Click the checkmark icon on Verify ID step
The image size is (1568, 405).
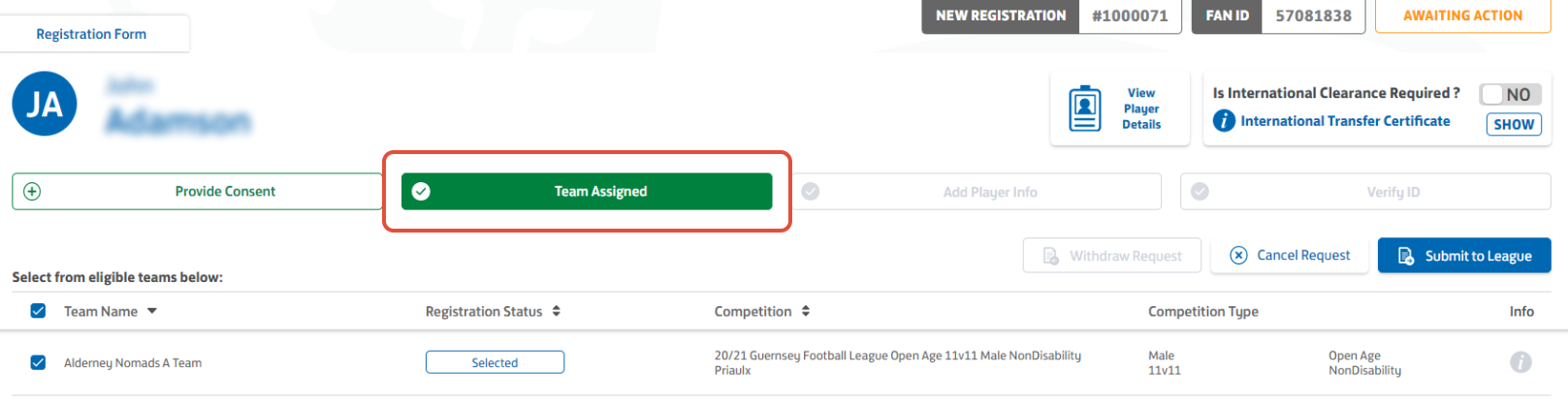tap(1200, 192)
